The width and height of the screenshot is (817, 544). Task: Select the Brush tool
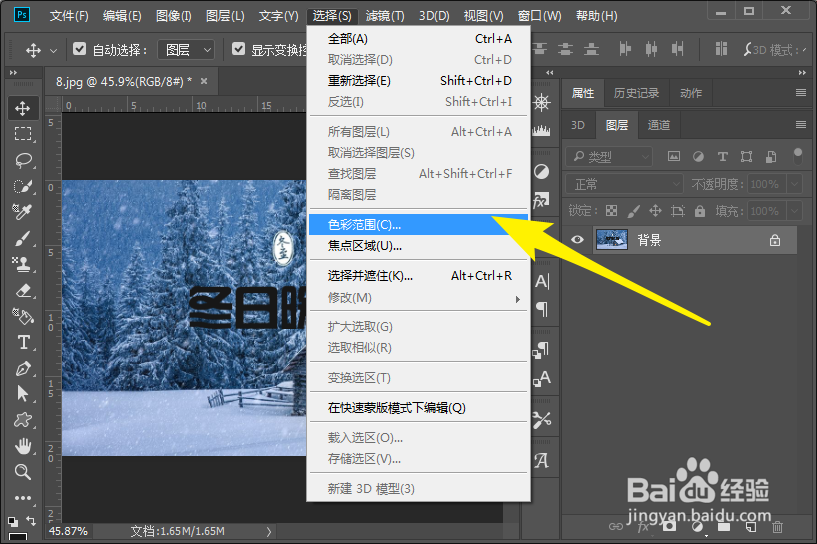click(x=22, y=238)
